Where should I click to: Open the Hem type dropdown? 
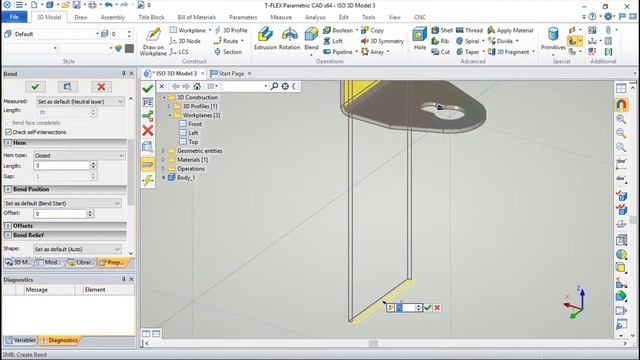point(79,156)
